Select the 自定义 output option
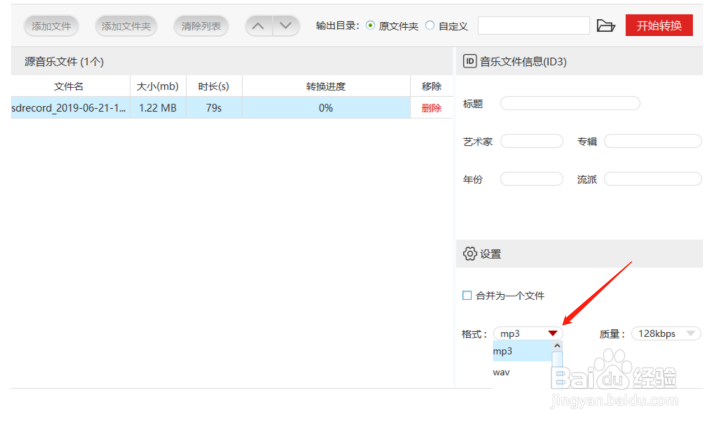 click(x=430, y=26)
